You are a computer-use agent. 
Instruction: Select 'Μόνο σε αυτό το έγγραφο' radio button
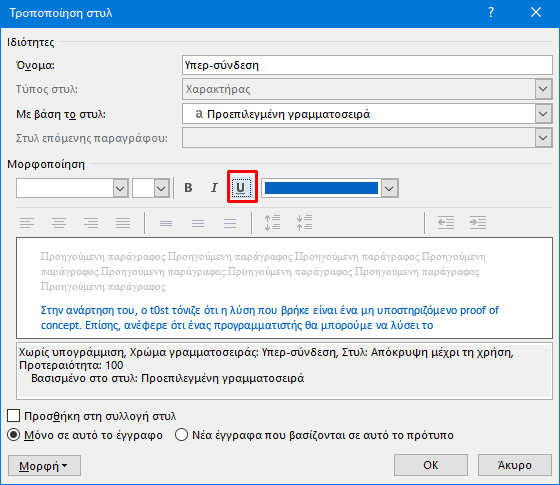pos(14,435)
